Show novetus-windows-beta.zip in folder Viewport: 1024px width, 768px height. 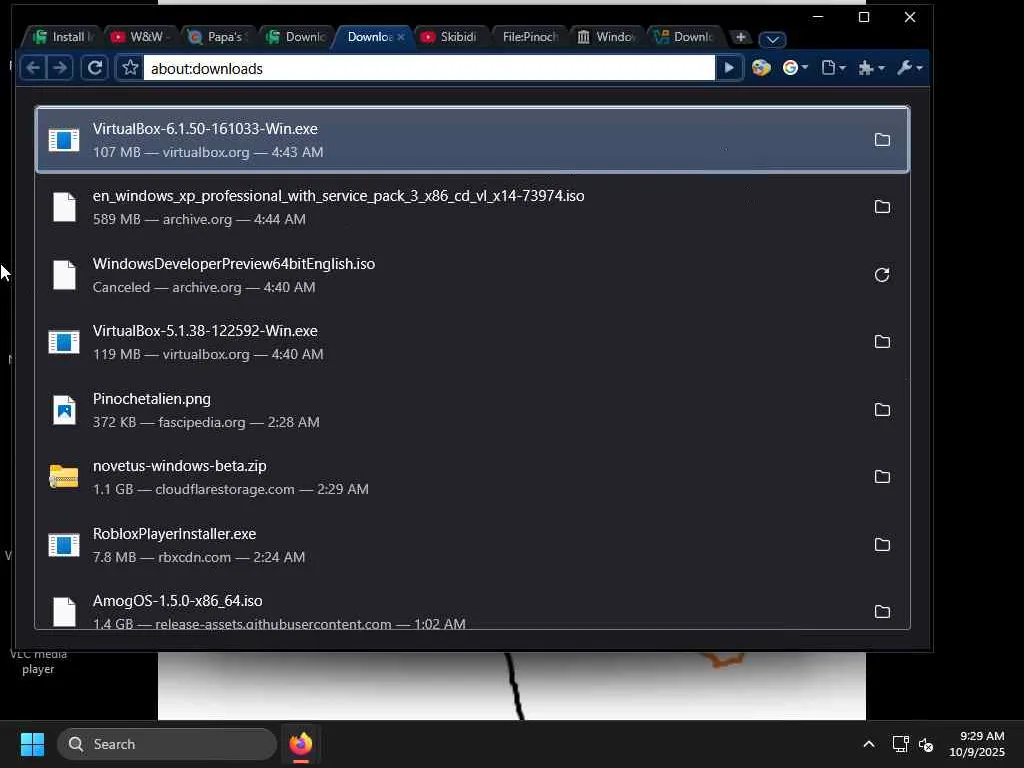(882, 477)
